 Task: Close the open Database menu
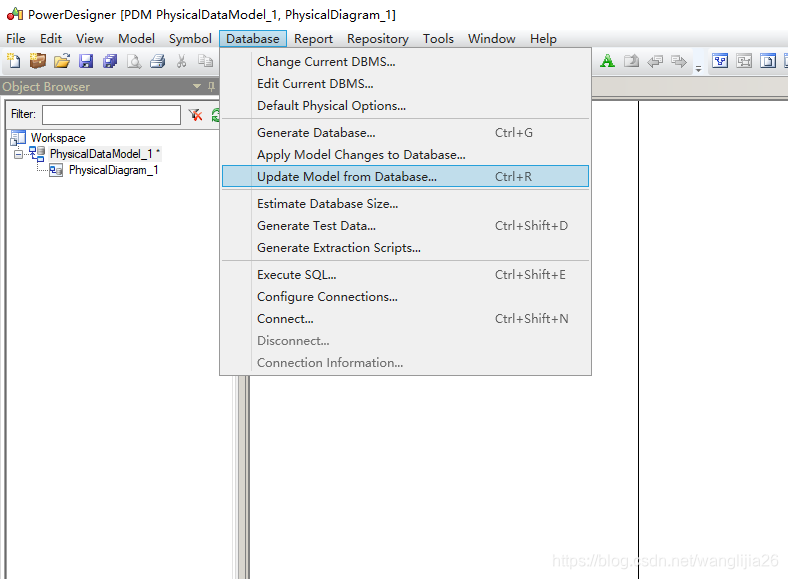click(253, 39)
